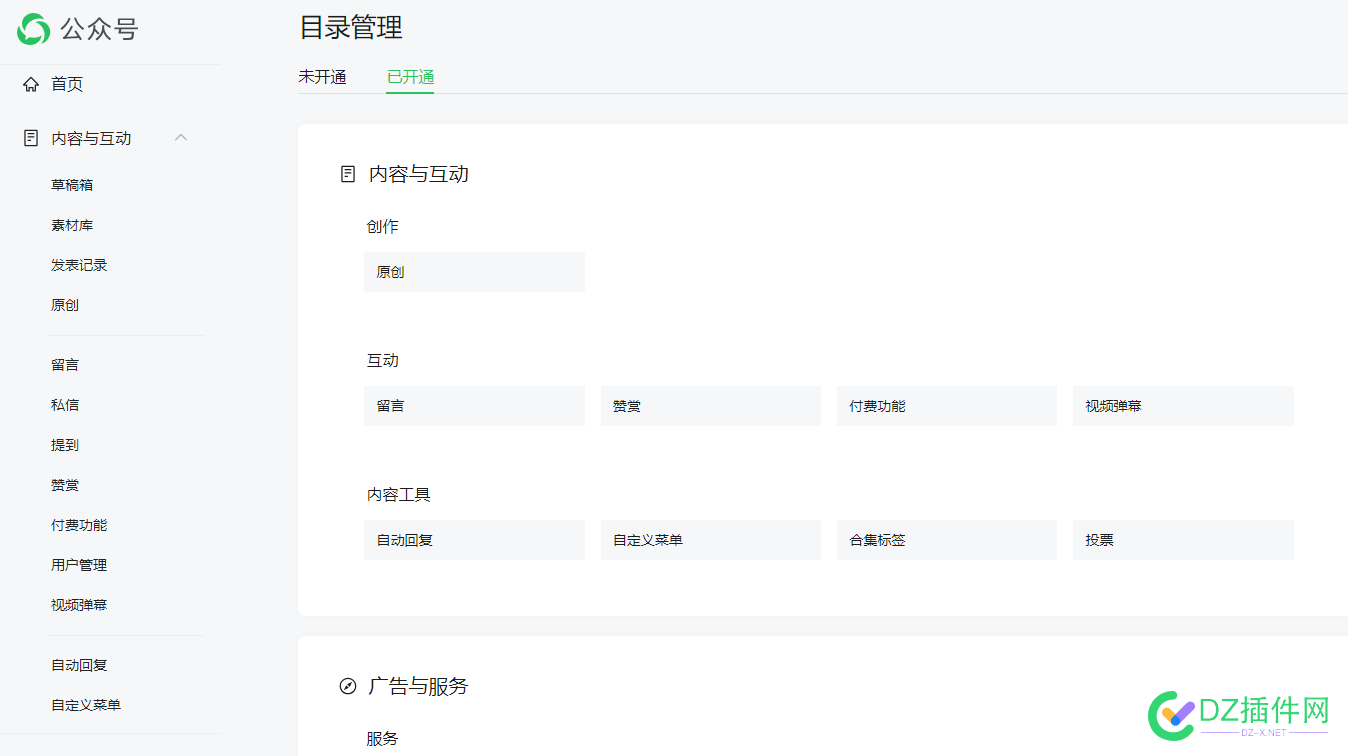
Task: Open sidebar item 视频弹幕
Action: (79, 605)
